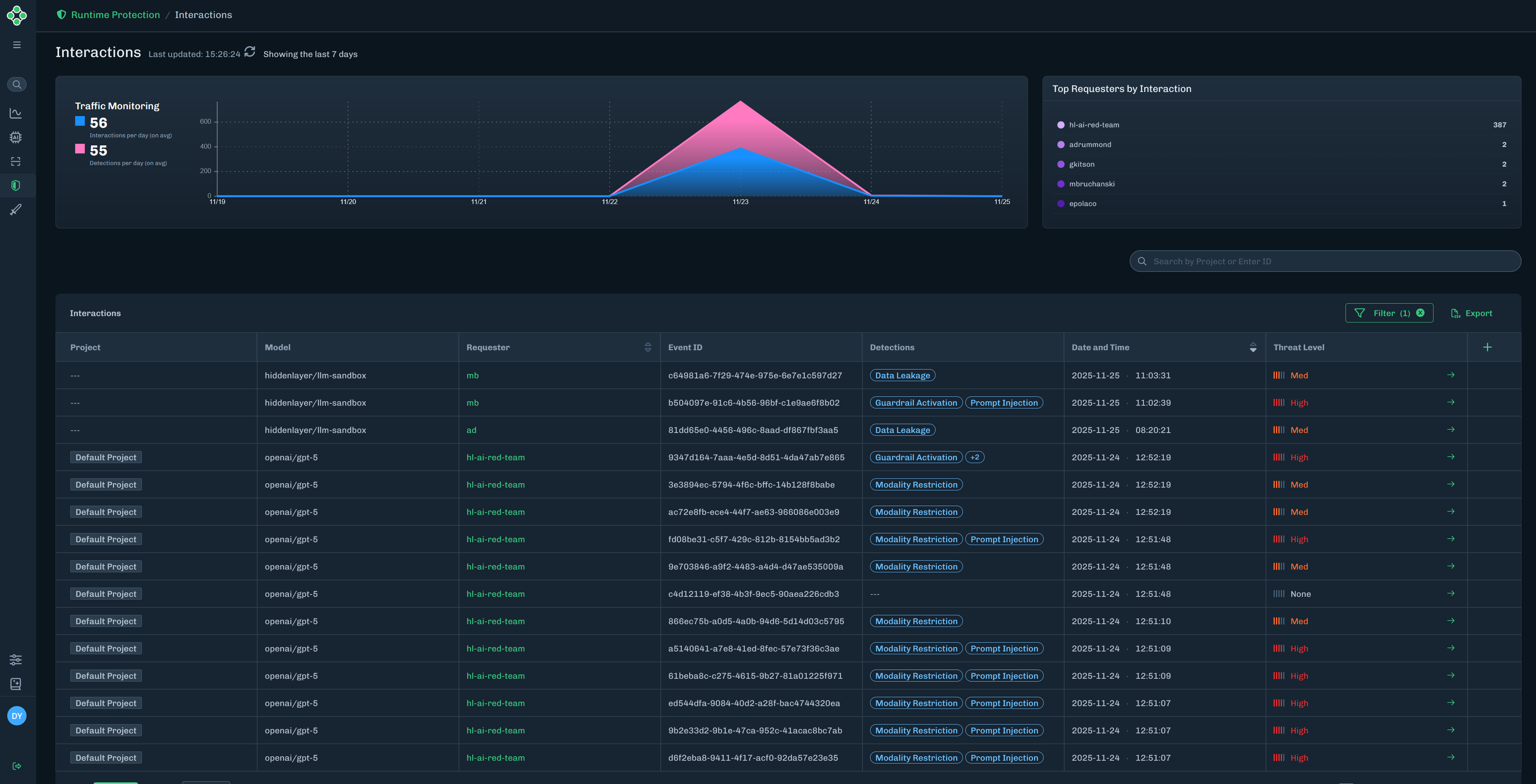Sort the table by Date and Time column
Viewport: 1536px width, 784px height.
pos(1252,347)
